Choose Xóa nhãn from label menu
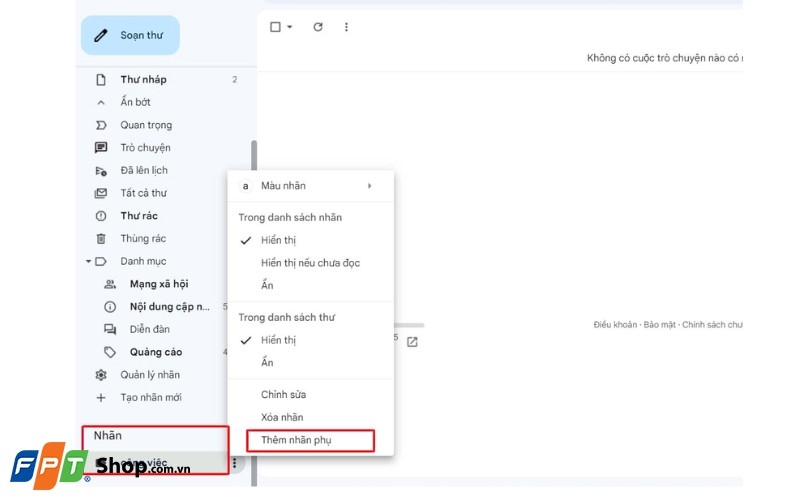This screenshot has height=500, width=800. [310, 417]
